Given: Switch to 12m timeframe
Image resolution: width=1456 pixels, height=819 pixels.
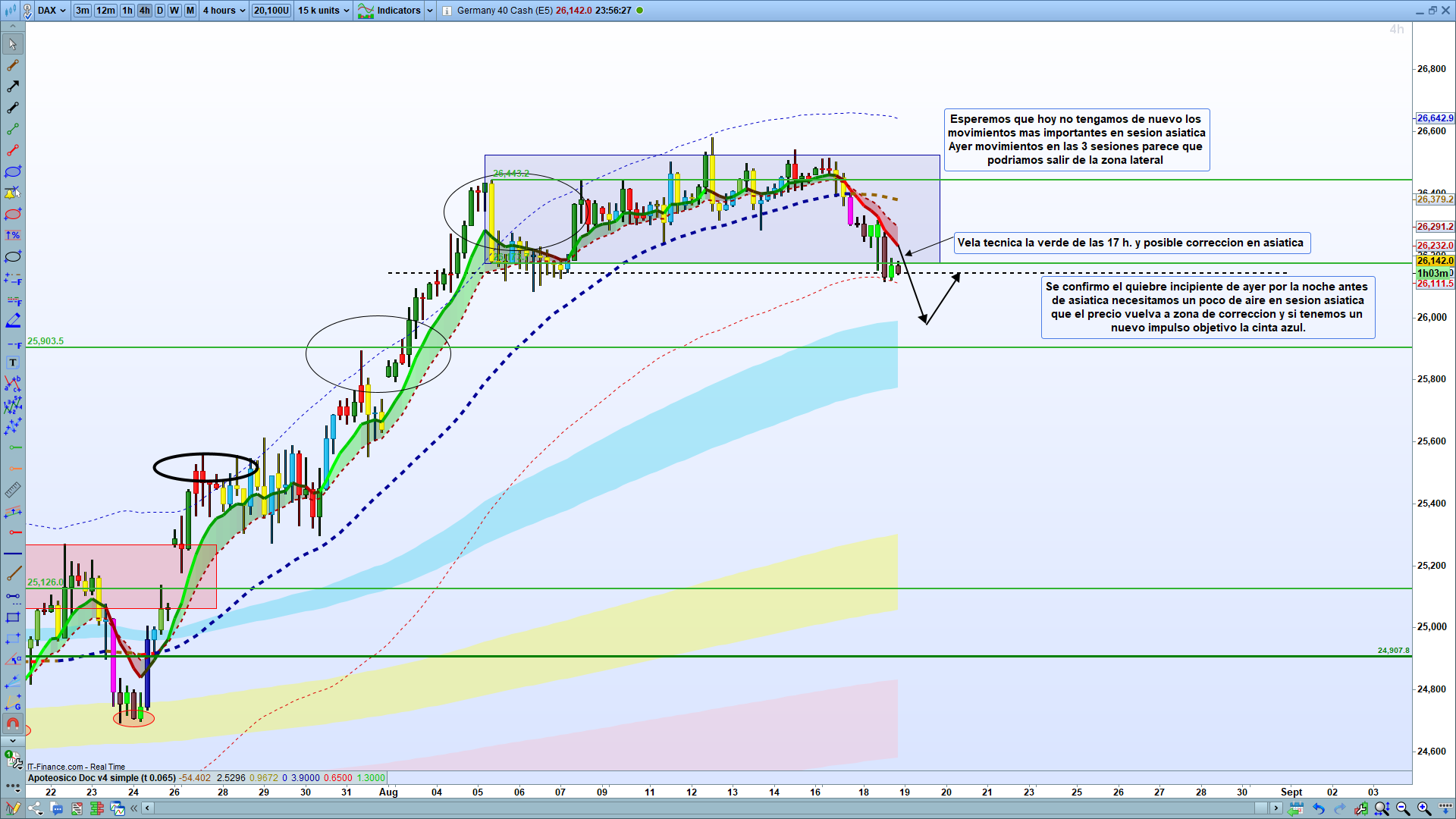Looking at the screenshot, I should click(105, 11).
